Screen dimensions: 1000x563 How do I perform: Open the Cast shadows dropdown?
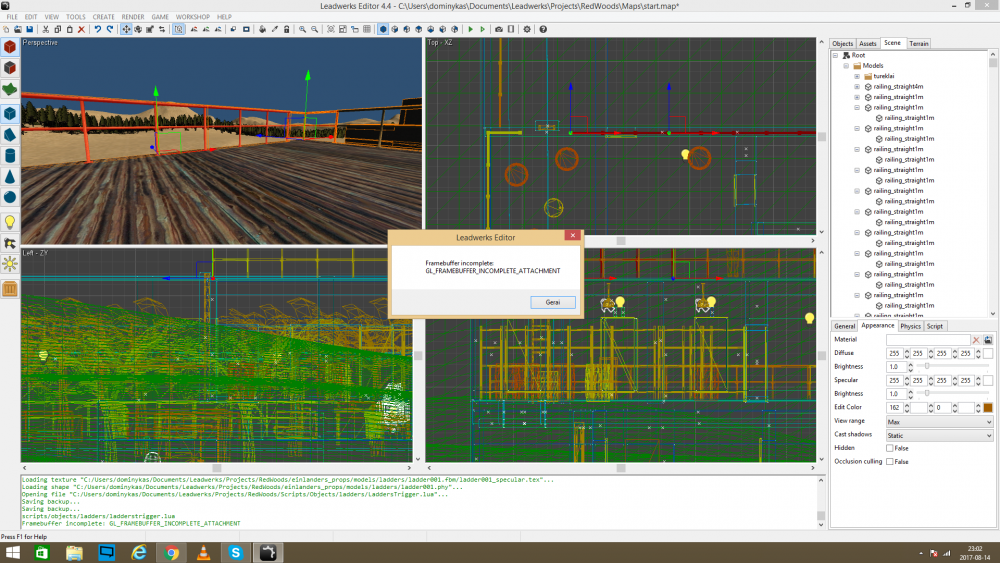pyautogui.click(x=940, y=435)
